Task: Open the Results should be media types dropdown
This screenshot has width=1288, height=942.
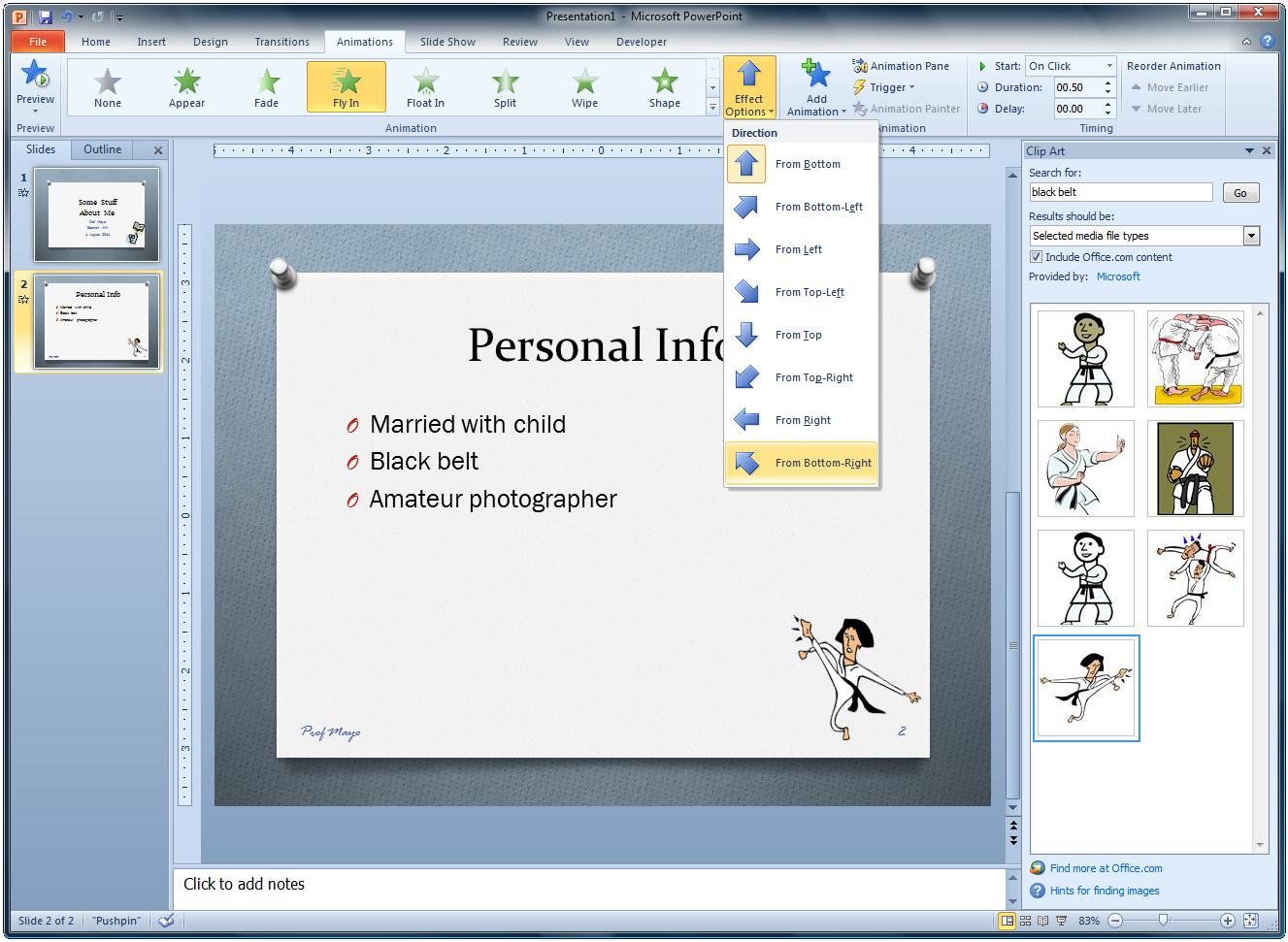Action: 1251,236
